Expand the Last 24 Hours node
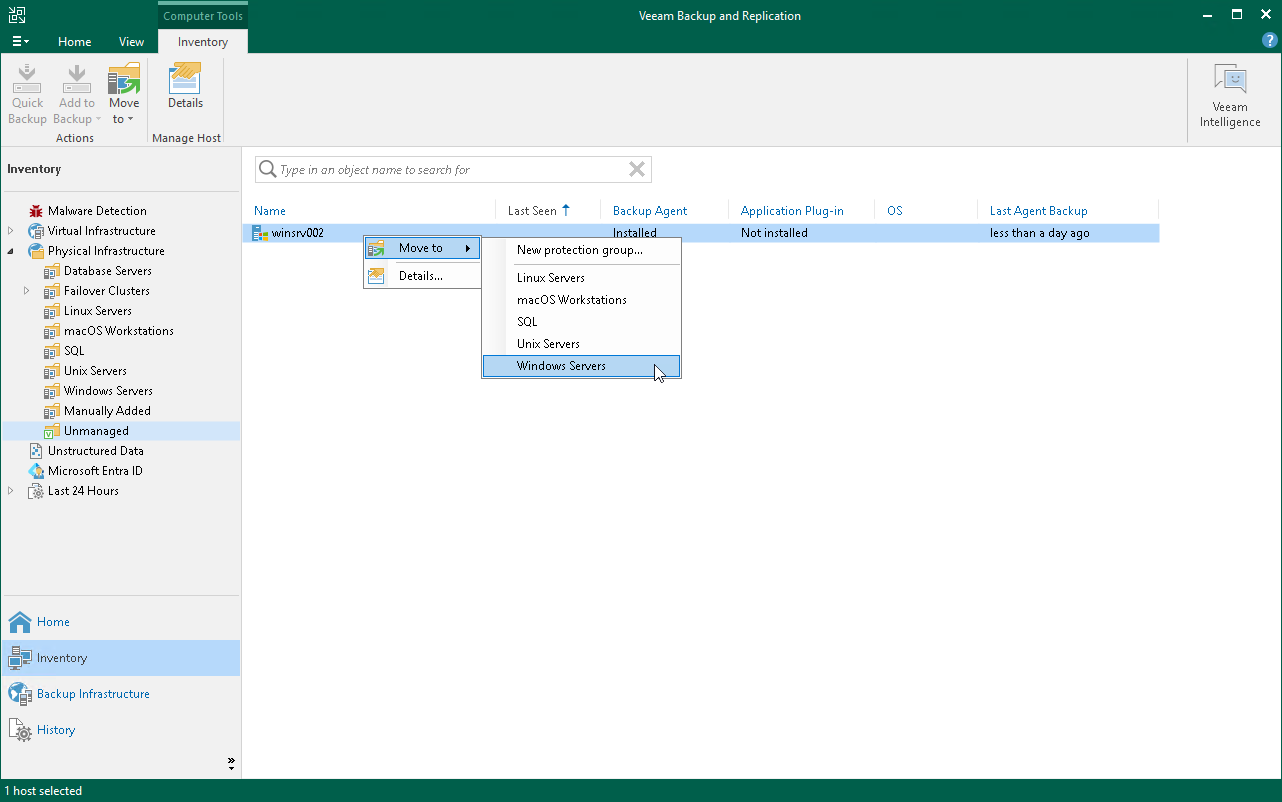Image resolution: width=1282 pixels, height=802 pixels. [11, 491]
